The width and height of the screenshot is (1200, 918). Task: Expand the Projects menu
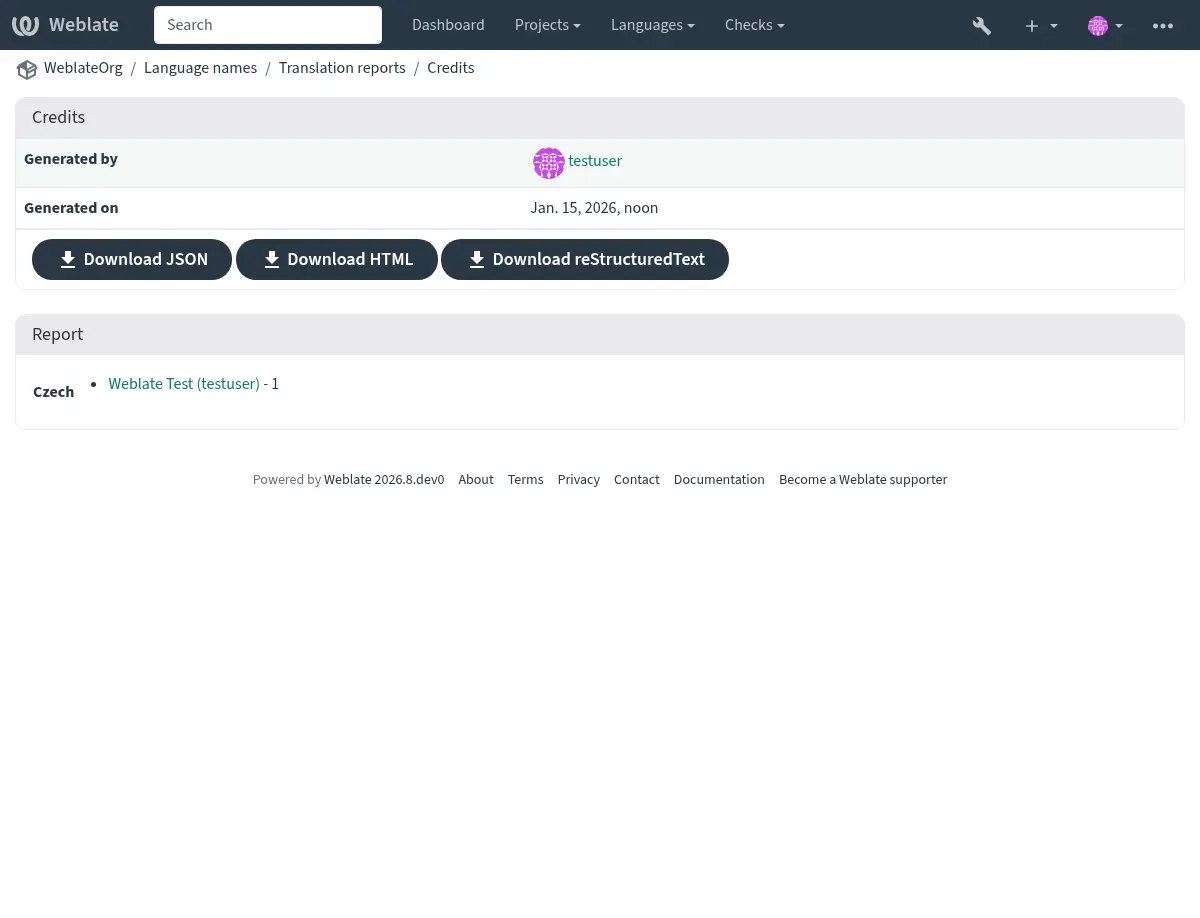coord(547,25)
